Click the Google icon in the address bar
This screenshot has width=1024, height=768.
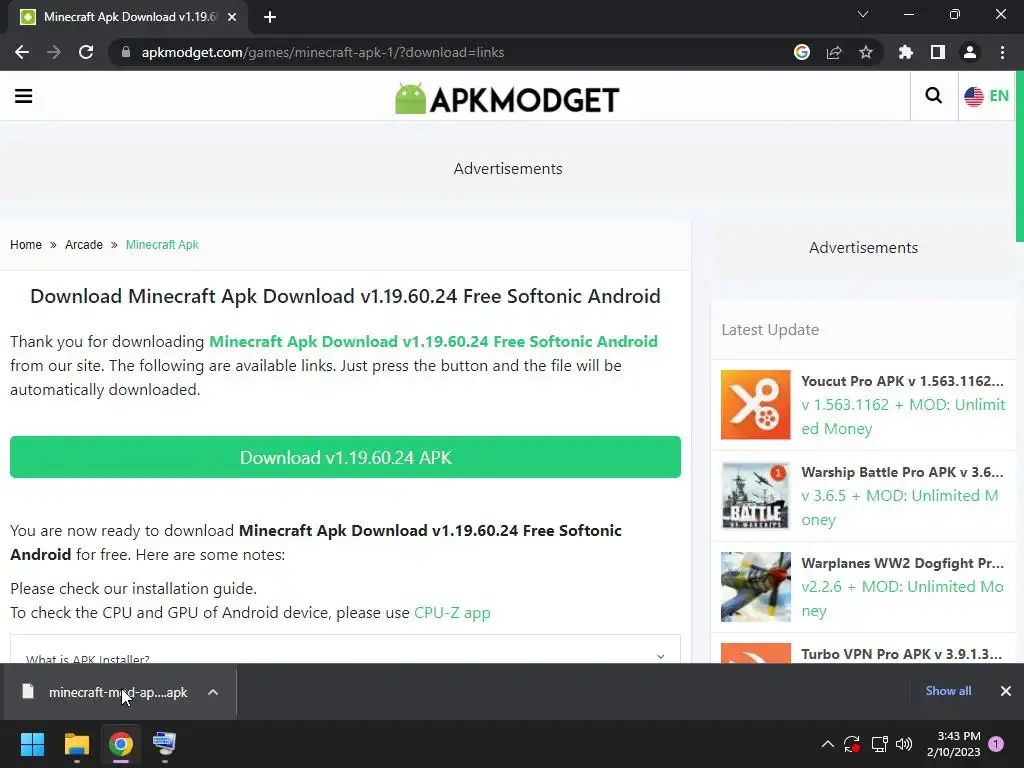(x=802, y=52)
